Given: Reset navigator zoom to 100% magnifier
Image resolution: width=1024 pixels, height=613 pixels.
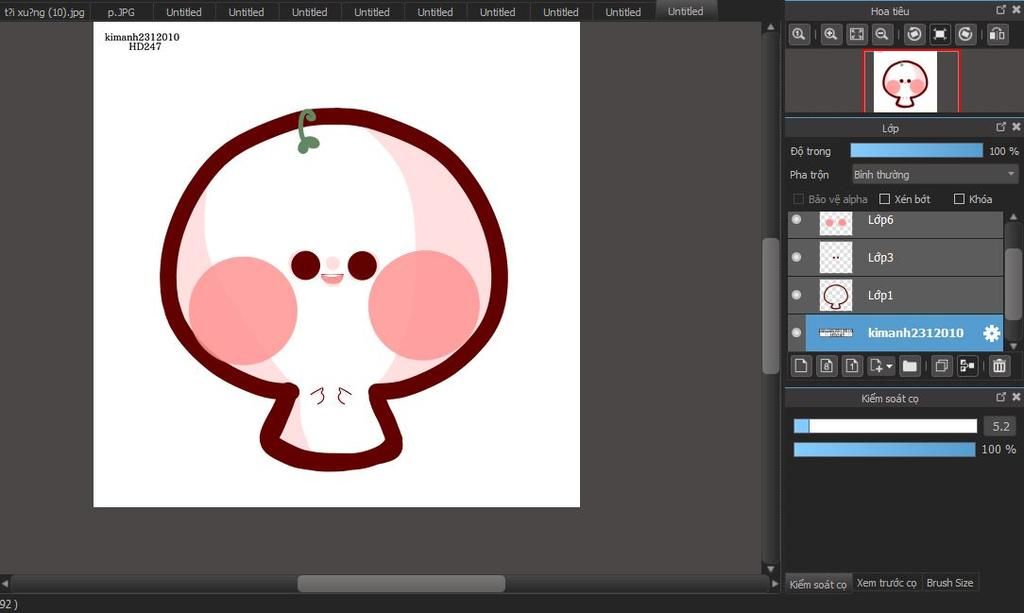Looking at the screenshot, I should coord(799,35).
